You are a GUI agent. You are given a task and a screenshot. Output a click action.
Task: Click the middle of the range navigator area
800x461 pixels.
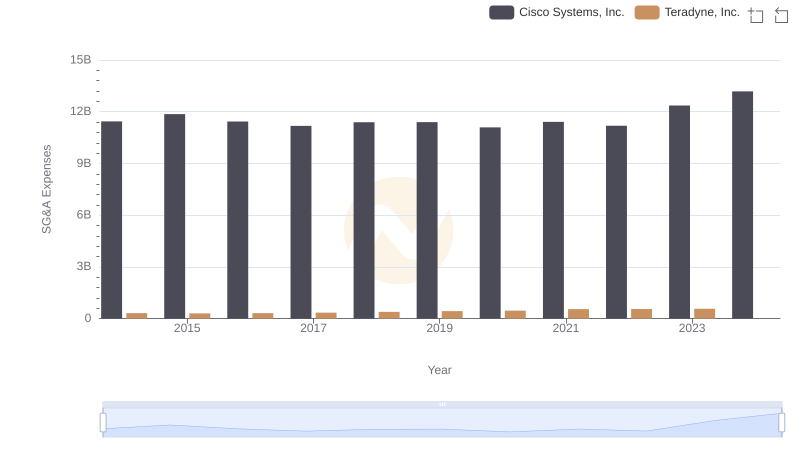coord(442,424)
